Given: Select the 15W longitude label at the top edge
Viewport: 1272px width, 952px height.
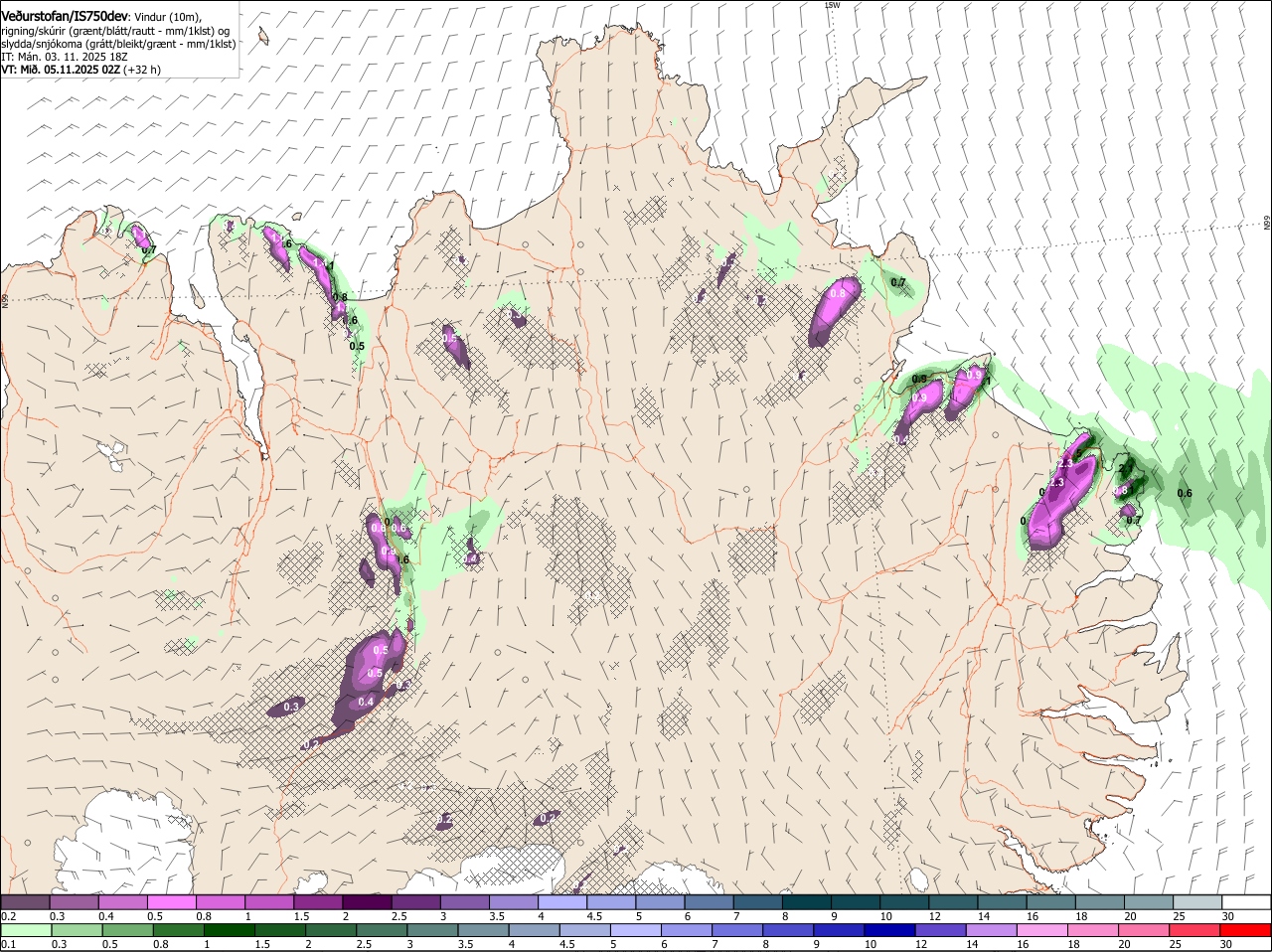Looking at the screenshot, I should pos(833,5).
